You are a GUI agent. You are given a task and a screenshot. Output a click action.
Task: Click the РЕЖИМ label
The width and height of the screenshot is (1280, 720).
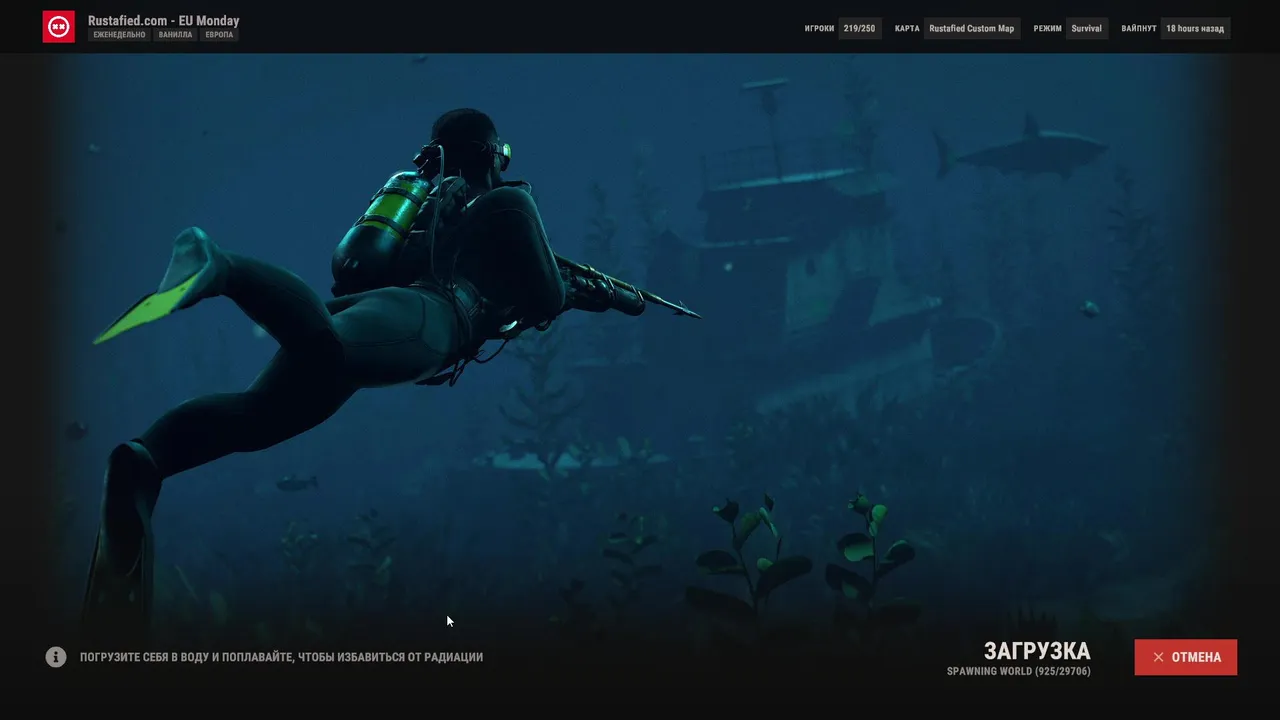click(1048, 29)
